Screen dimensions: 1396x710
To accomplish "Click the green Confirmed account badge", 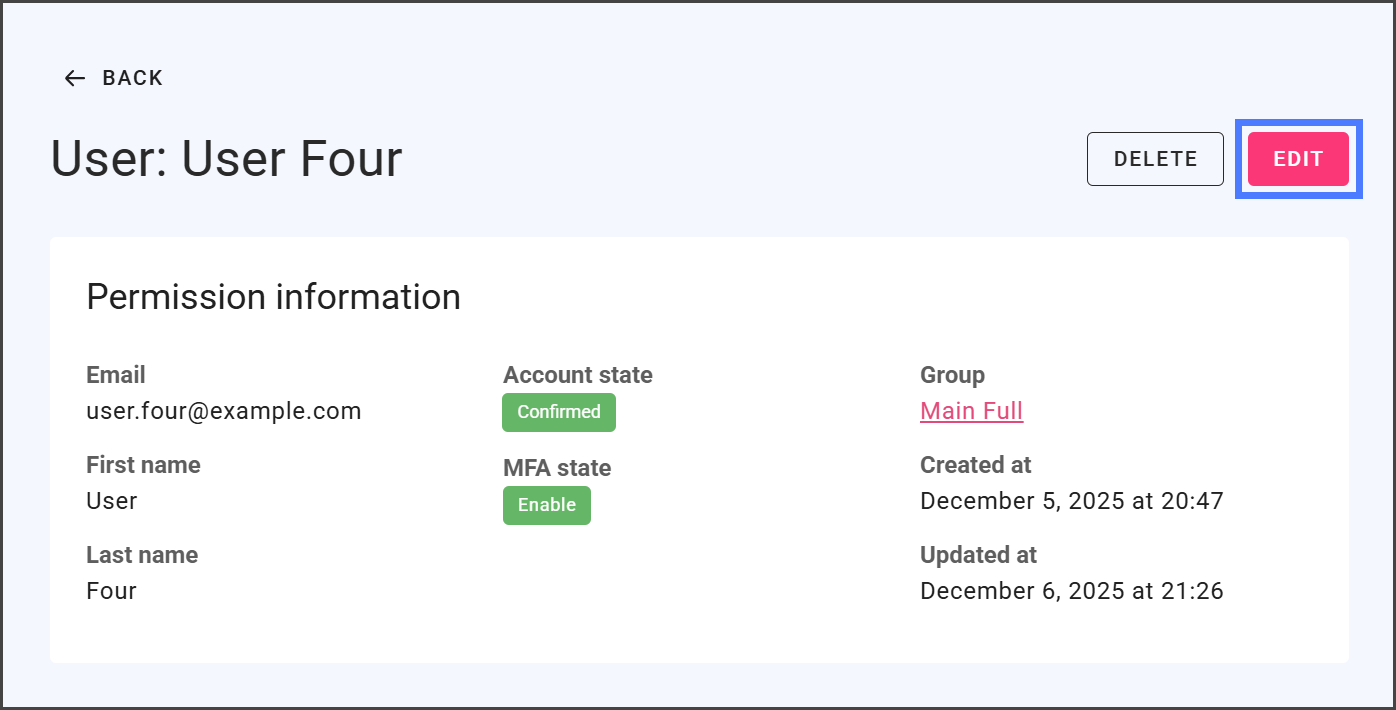I will (558, 412).
